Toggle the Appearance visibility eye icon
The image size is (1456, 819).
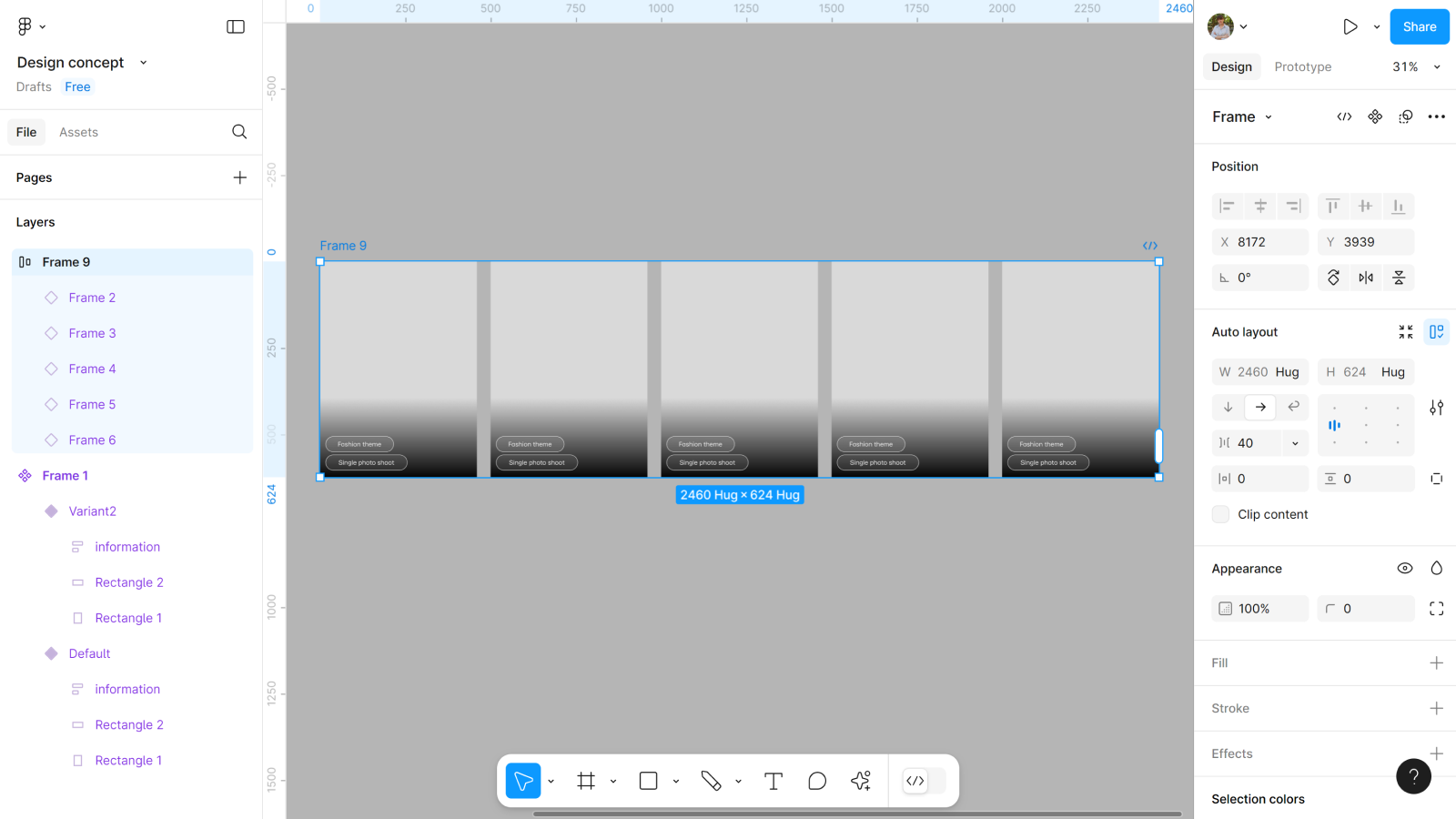pyautogui.click(x=1405, y=569)
